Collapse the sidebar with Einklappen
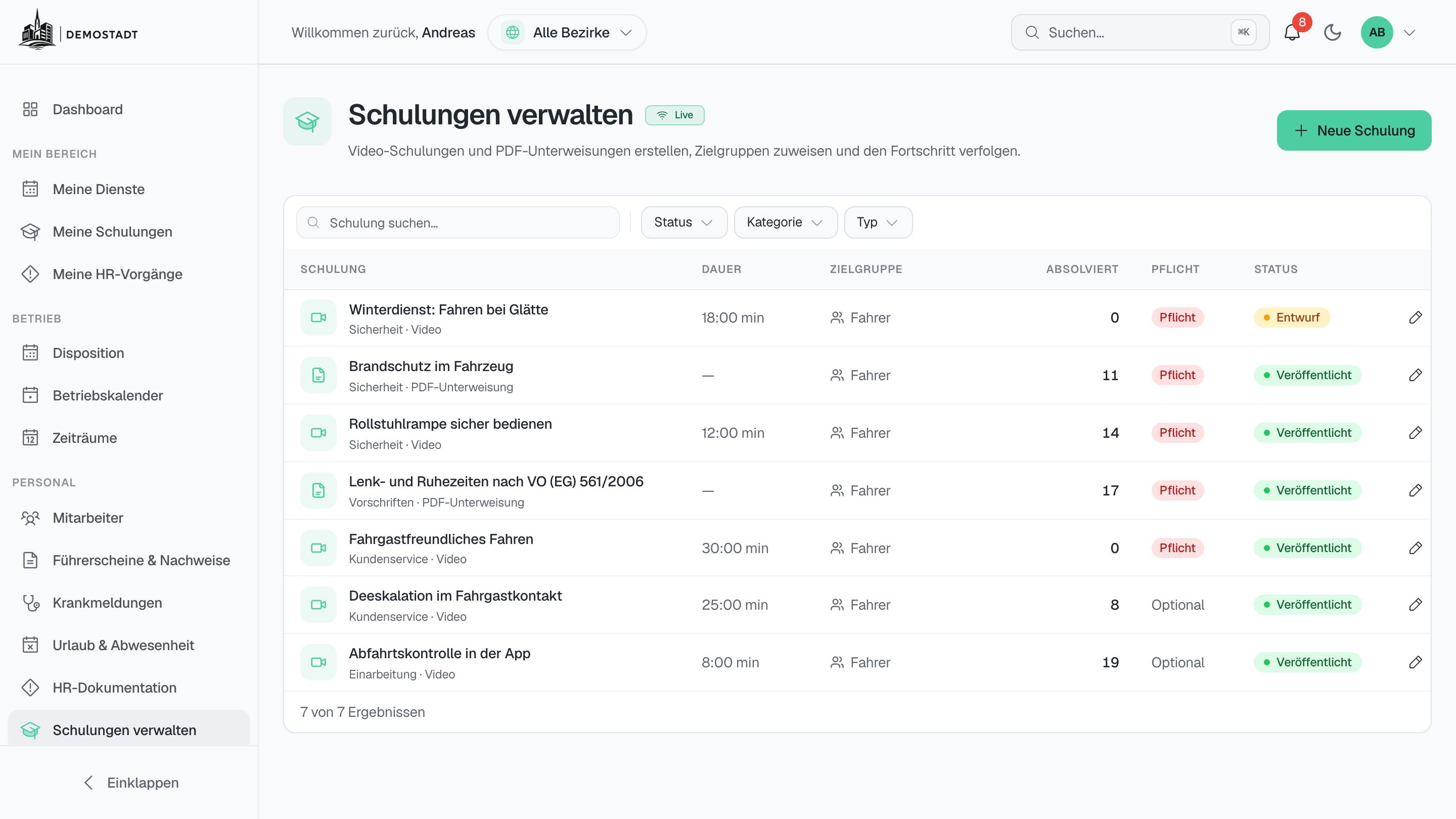This screenshot has height=819, width=1456. pyautogui.click(x=130, y=783)
